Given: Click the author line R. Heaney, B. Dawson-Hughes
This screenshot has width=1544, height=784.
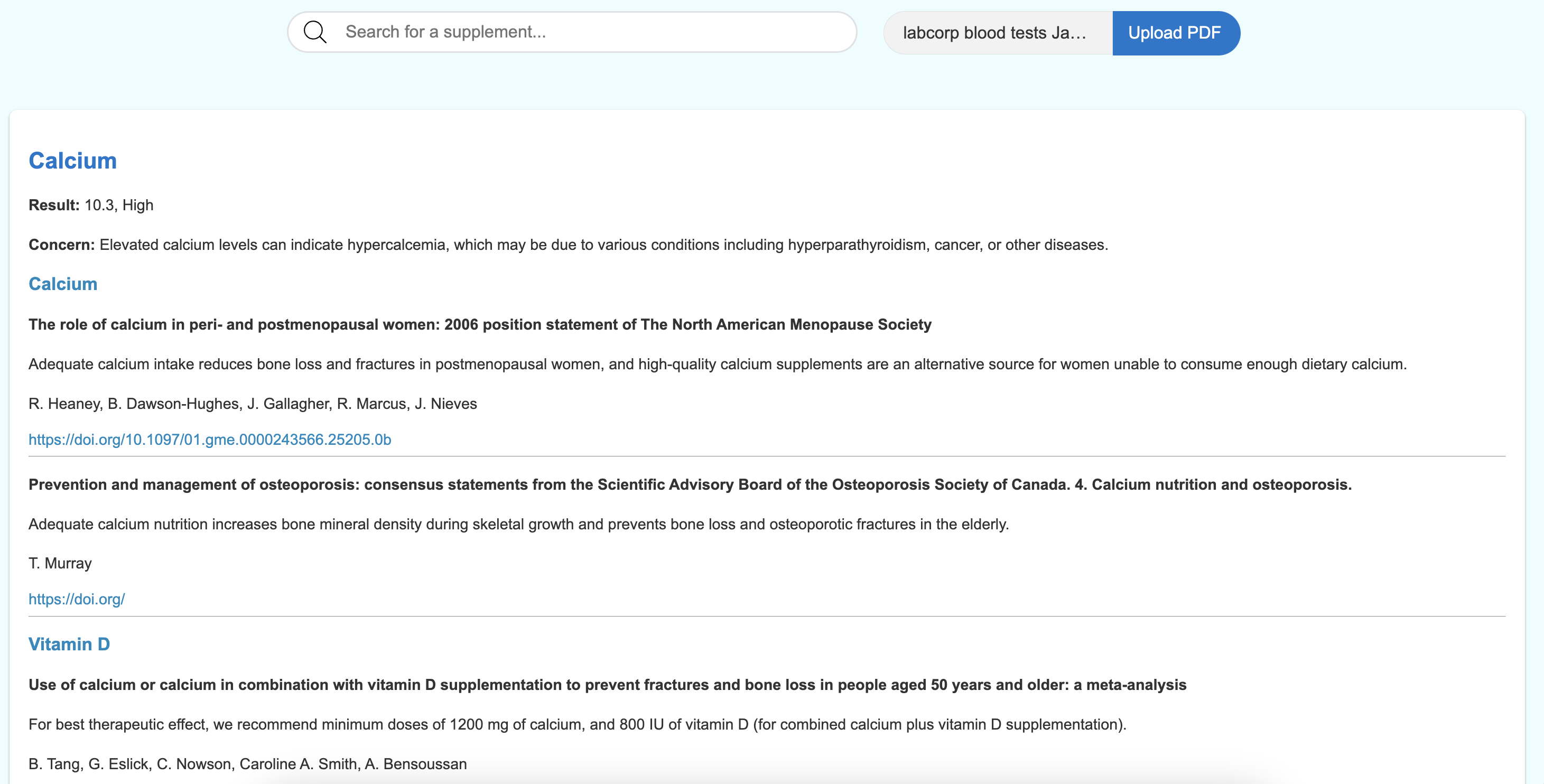Looking at the screenshot, I should 253,404.
